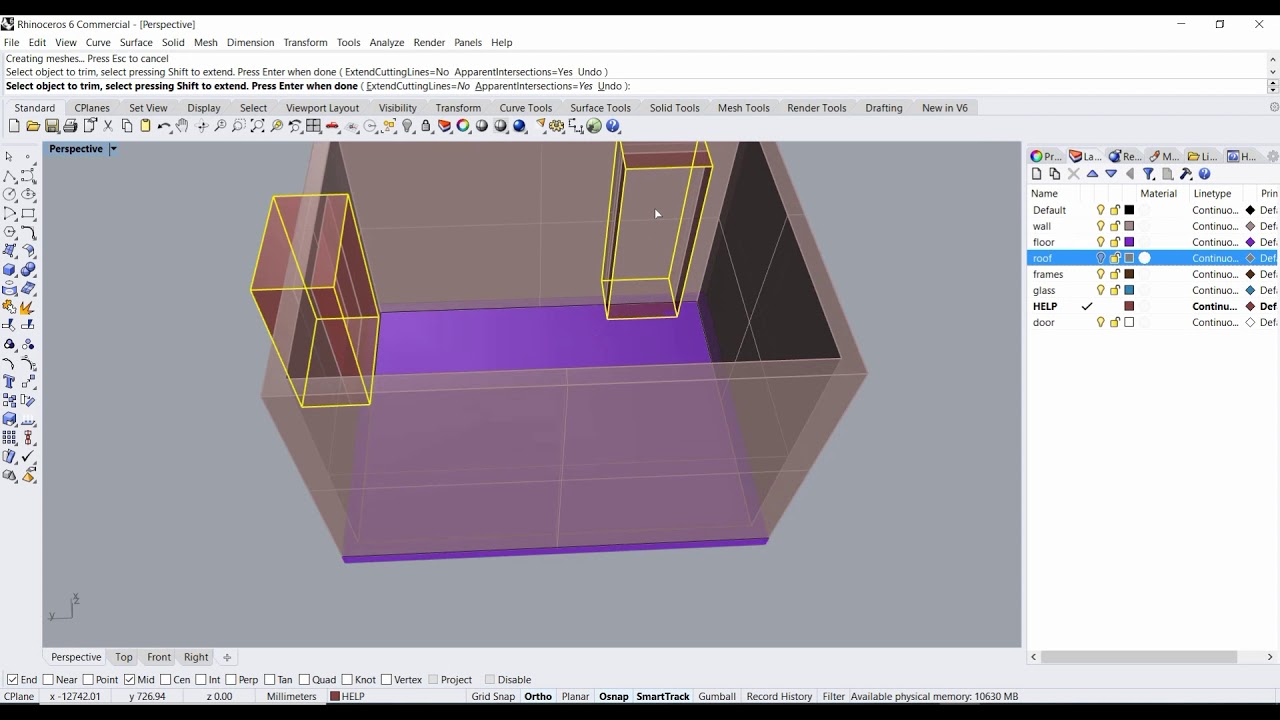This screenshot has width=1280, height=720.
Task: Click the New Layer icon in Layers panel
Action: (x=1036, y=174)
